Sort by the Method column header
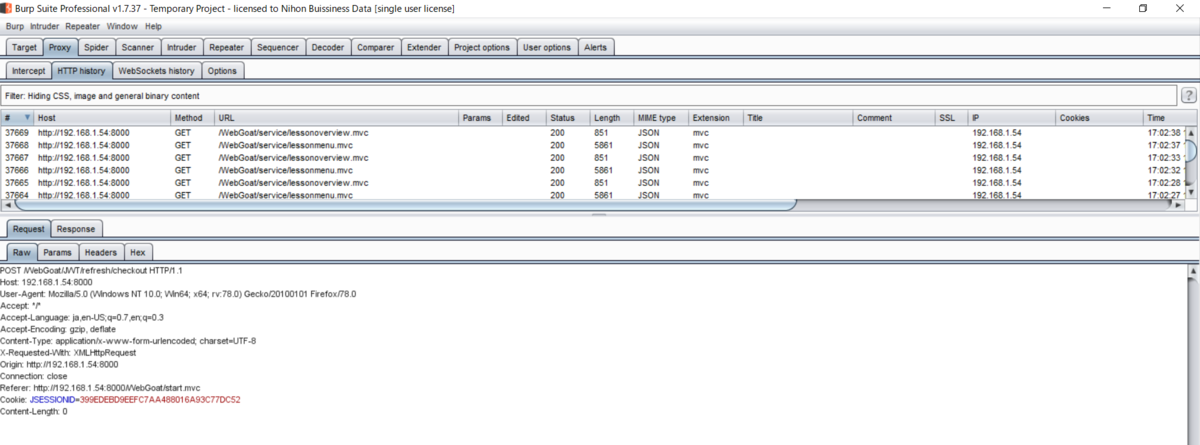The image size is (1200, 445). 193,118
